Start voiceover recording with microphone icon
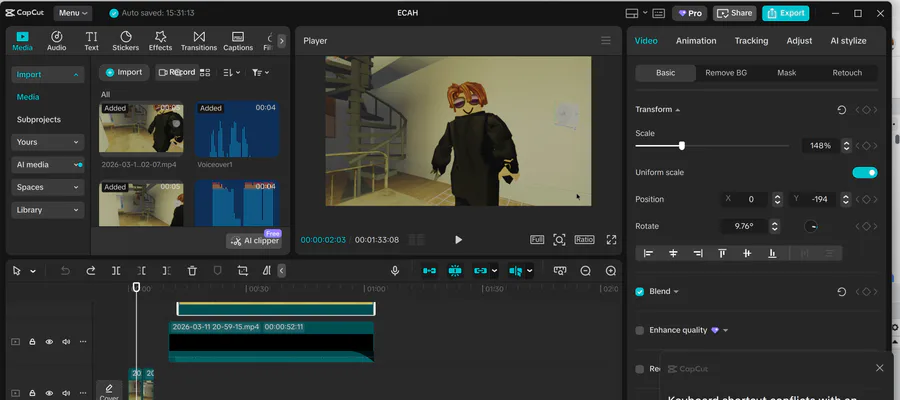 (x=394, y=271)
